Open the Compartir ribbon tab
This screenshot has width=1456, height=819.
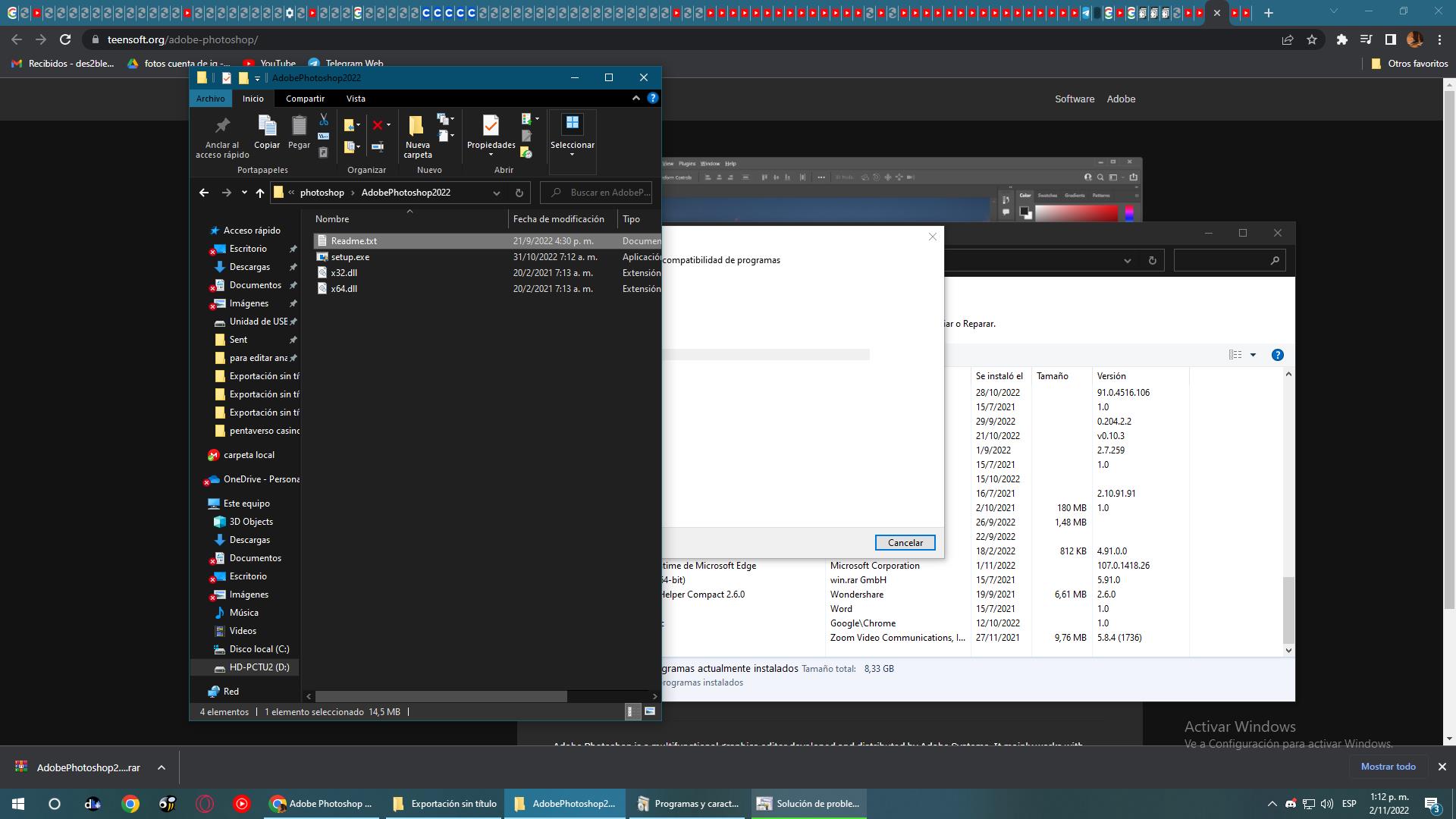pyautogui.click(x=305, y=99)
